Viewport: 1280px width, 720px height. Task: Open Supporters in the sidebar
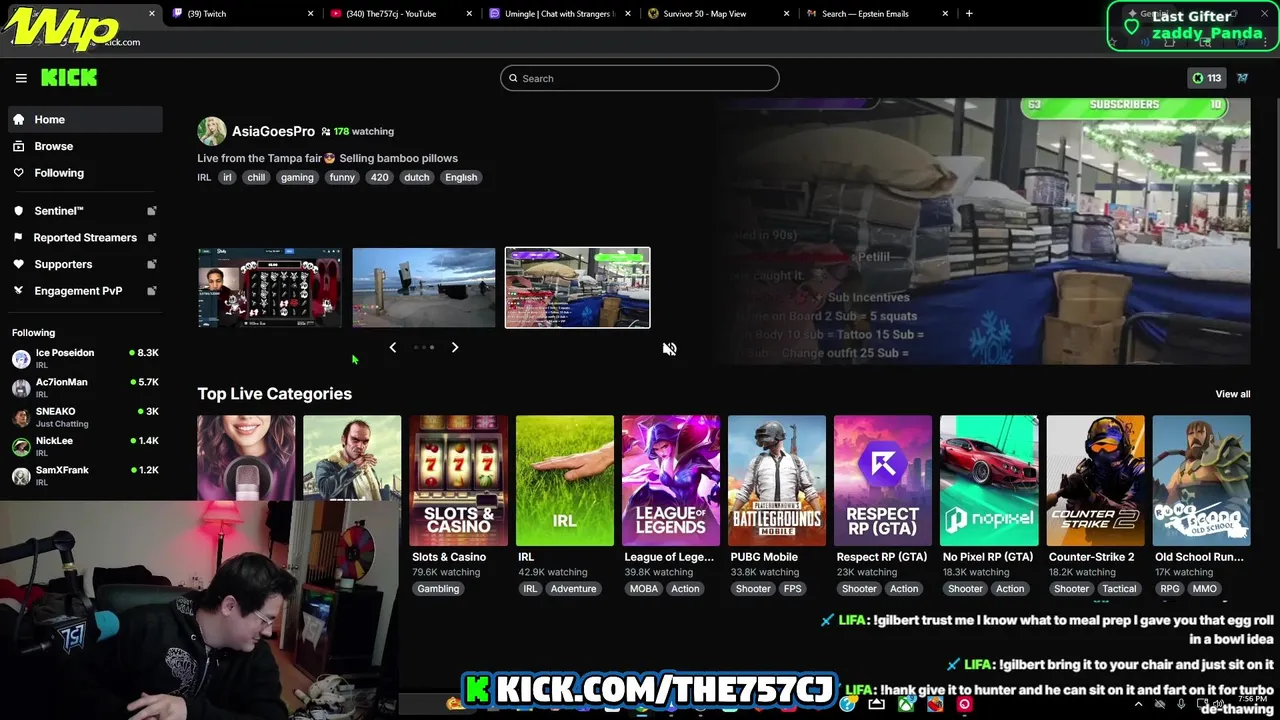85,264
